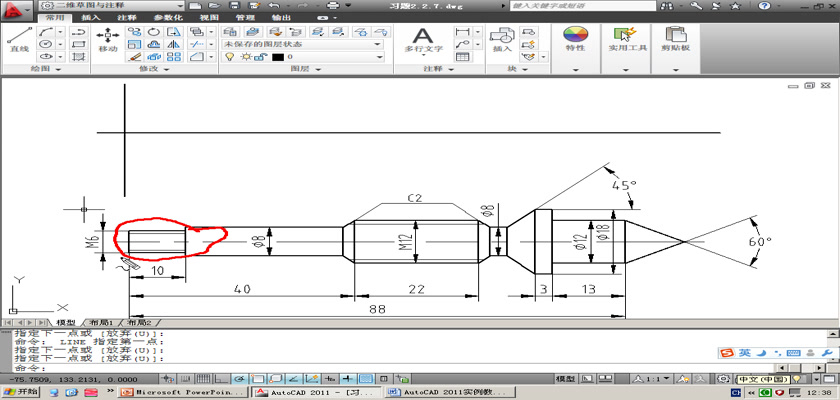Toggle Ortho Mode in status bar
The image size is (840, 400).
coord(222,379)
